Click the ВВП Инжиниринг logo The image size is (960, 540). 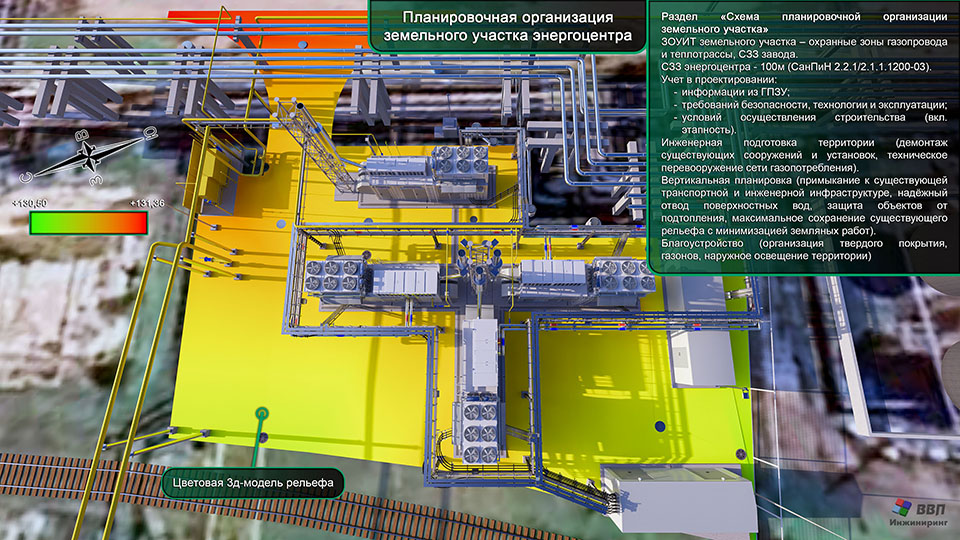click(x=919, y=513)
